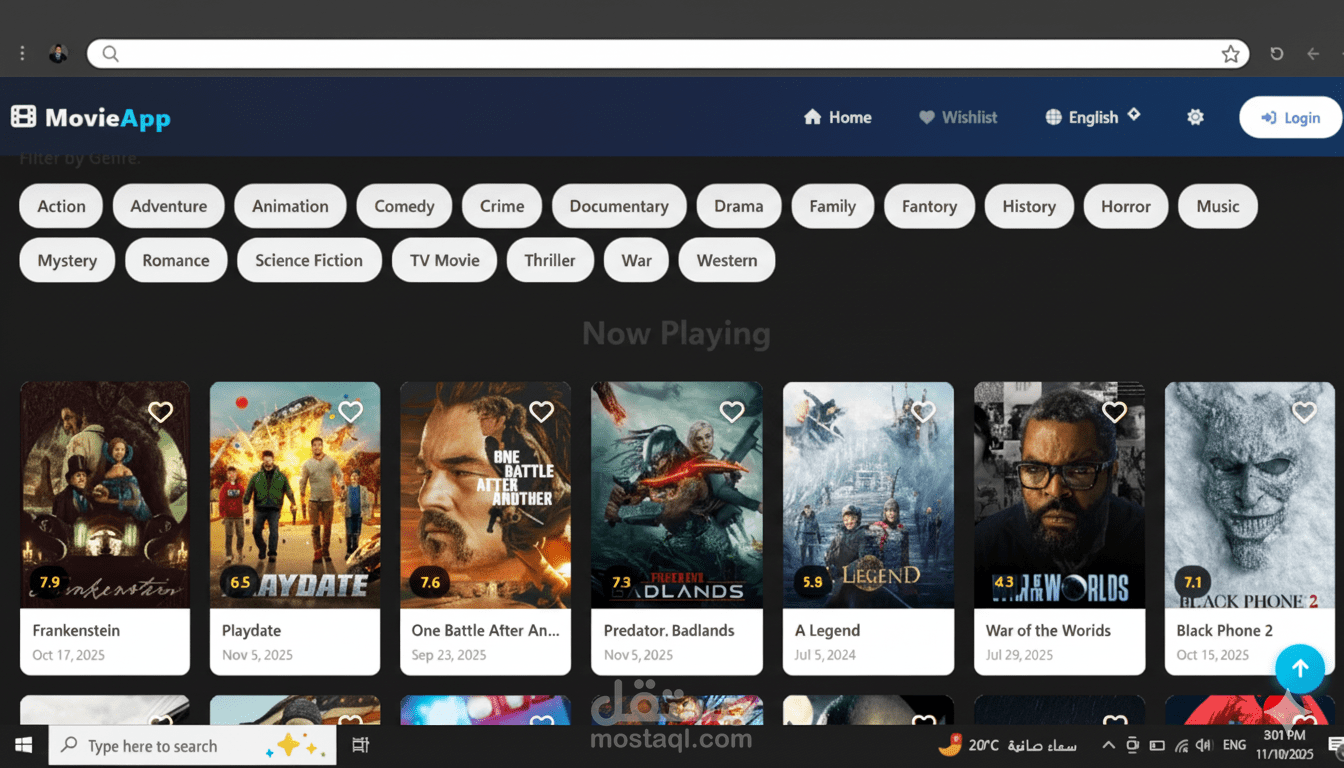The height and width of the screenshot is (768, 1344).
Task: Click the scroll-to-top arrow icon
Action: (x=1300, y=668)
